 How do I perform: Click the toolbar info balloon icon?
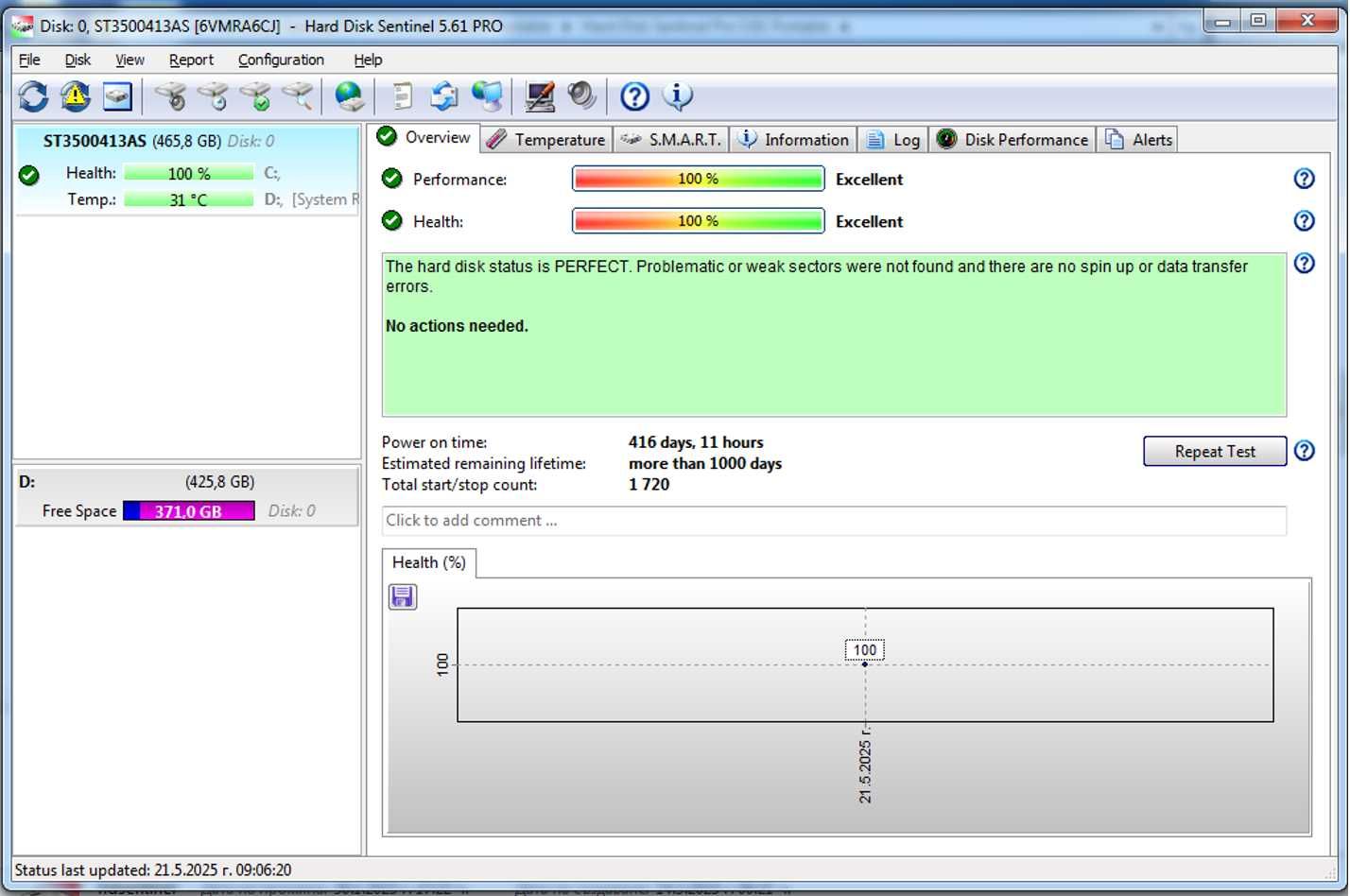[x=677, y=96]
